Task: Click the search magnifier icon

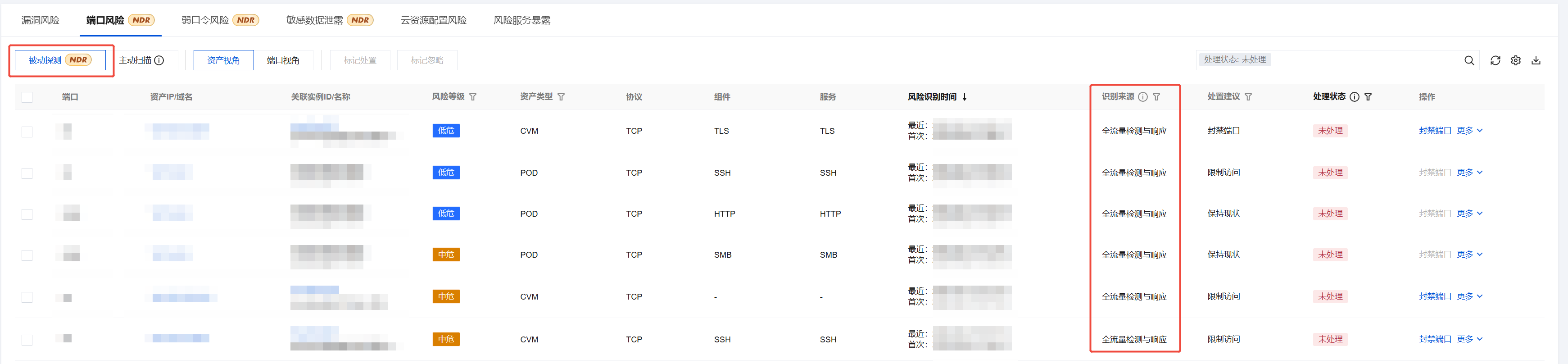Action: point(1469,60)
